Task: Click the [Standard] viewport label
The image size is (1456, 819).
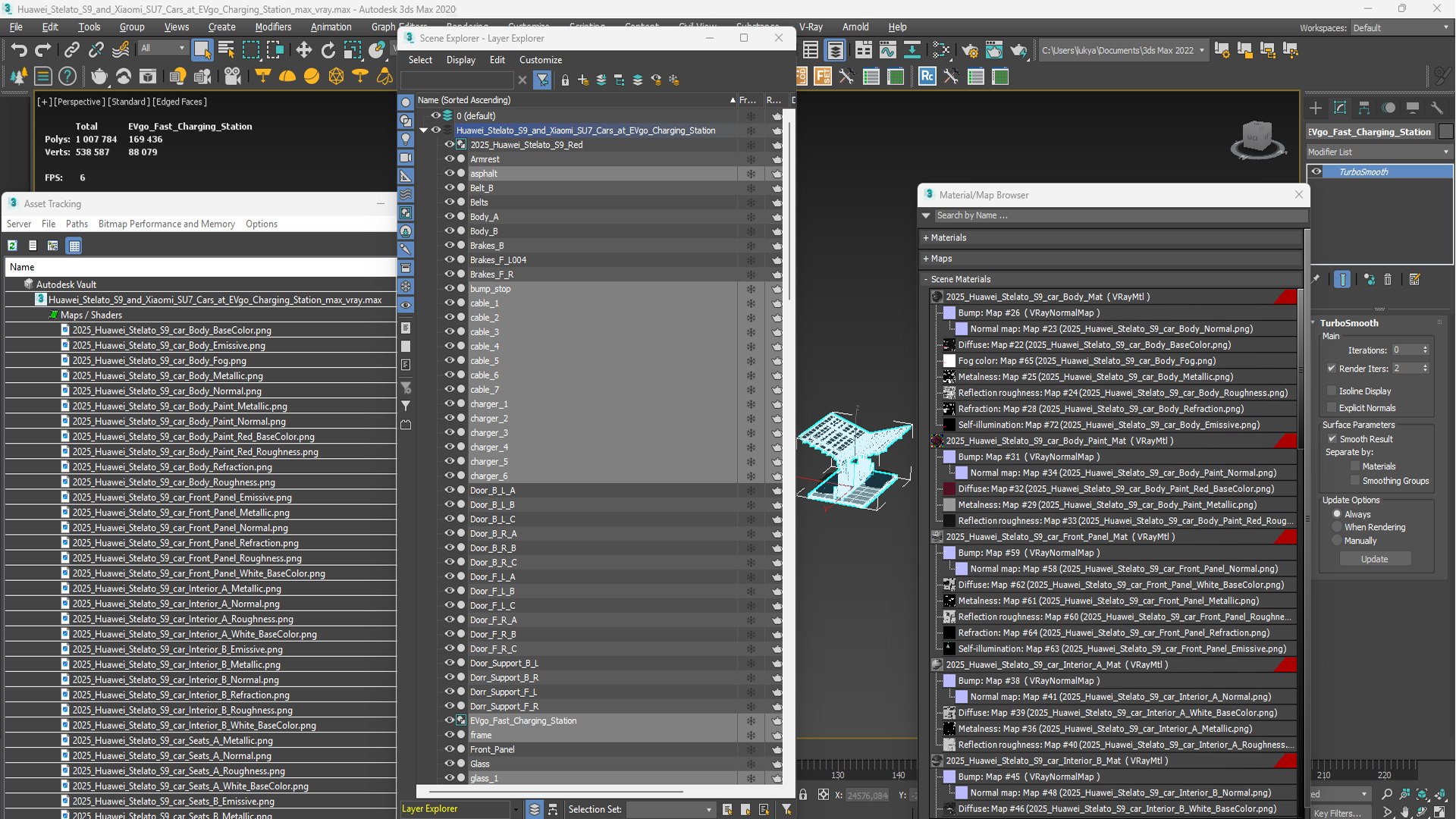Action: pyautogui.click(x=129, y=102)
